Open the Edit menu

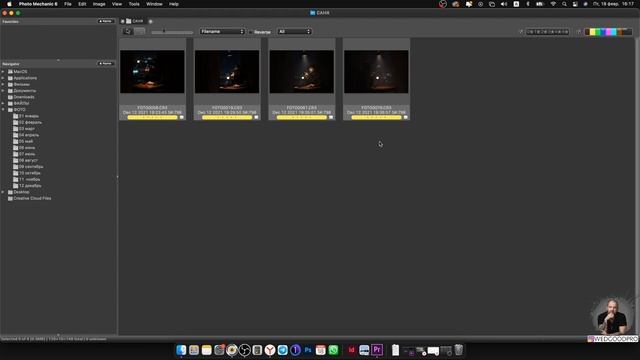tap(82, 4)
